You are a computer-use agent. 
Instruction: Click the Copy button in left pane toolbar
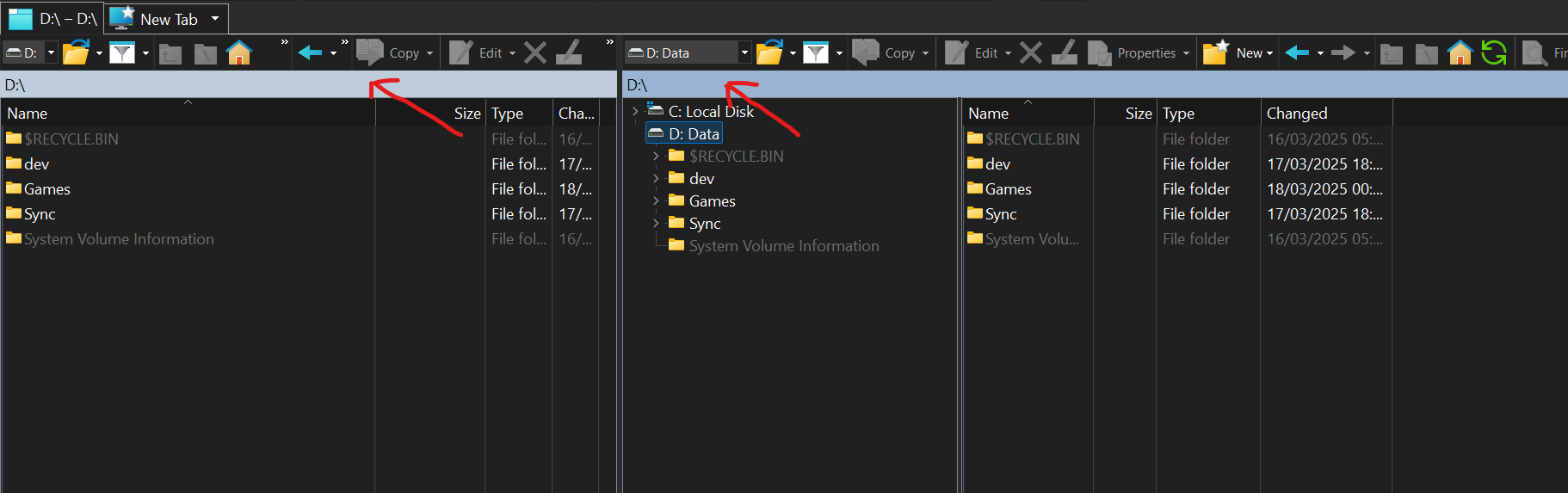[394, 53]
